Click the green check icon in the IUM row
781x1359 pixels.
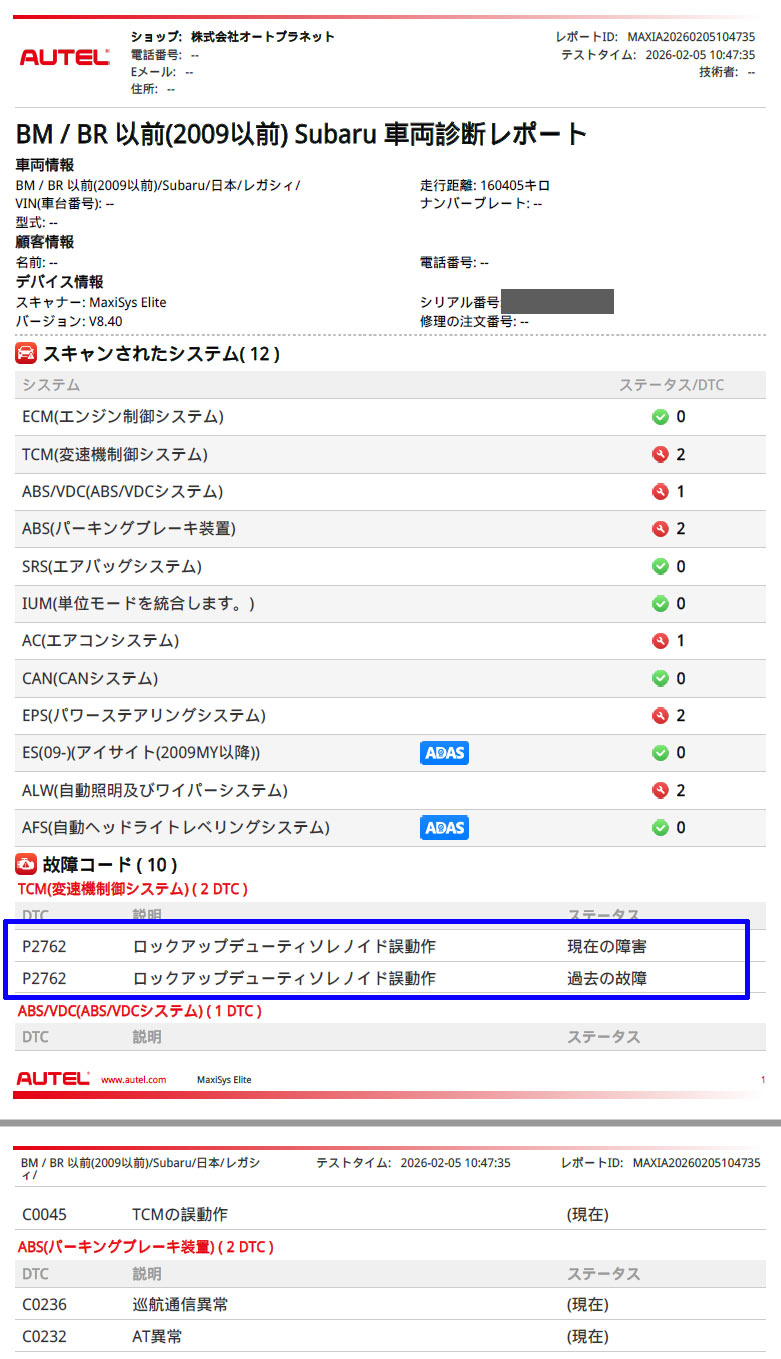660,603
